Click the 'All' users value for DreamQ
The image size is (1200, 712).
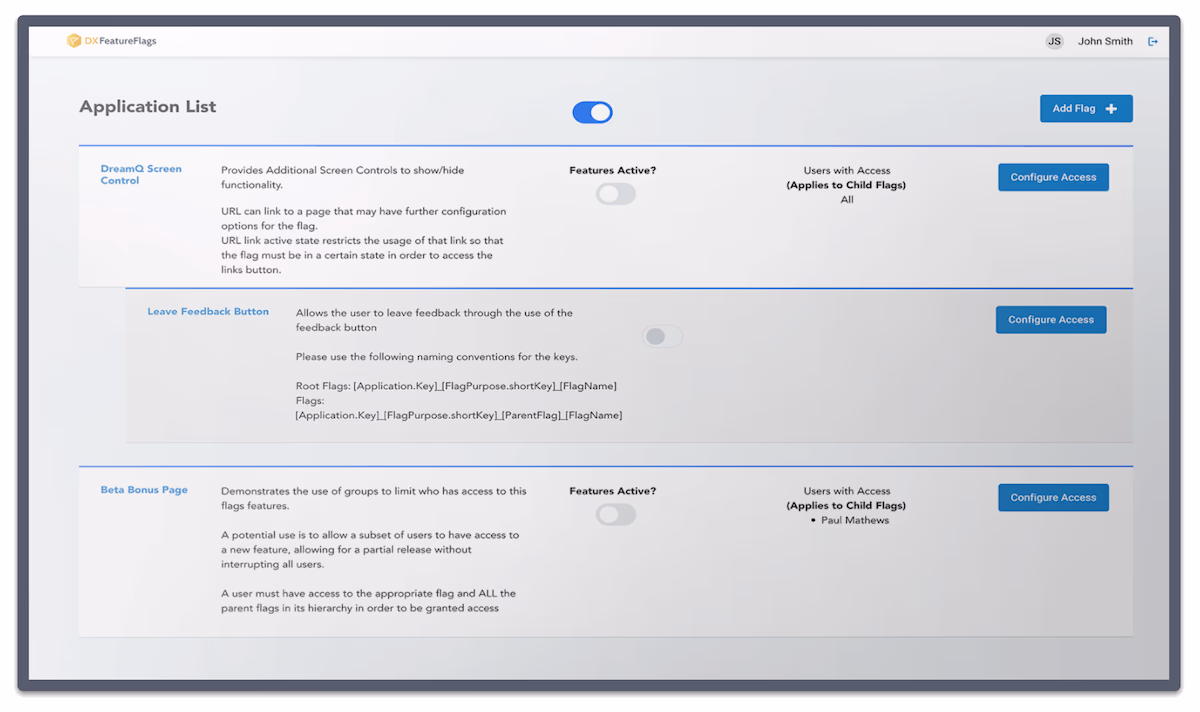(847, 200)
